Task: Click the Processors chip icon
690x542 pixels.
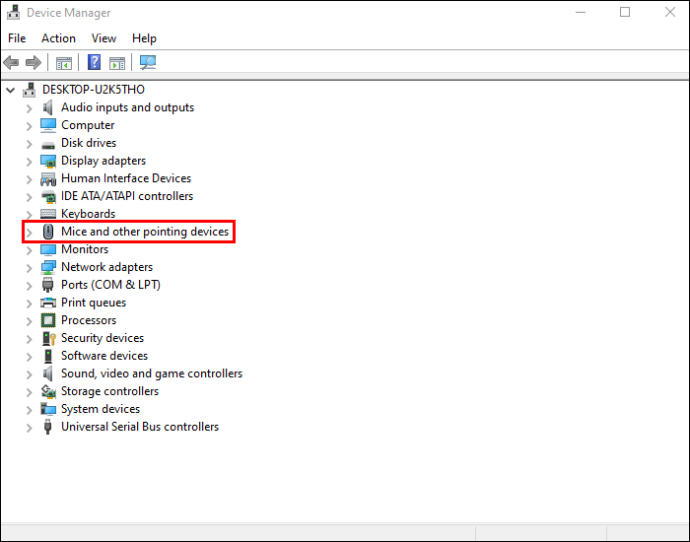Action: pos(48,320)
